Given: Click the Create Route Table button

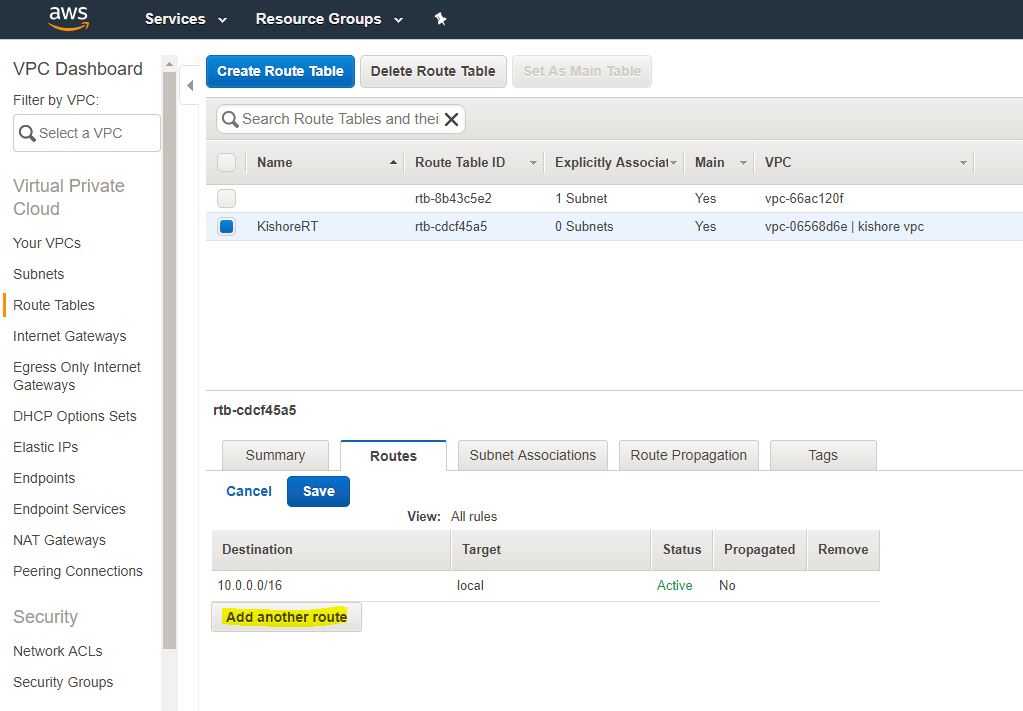Looking at the screenshot, I should click(x=280, y=71).
